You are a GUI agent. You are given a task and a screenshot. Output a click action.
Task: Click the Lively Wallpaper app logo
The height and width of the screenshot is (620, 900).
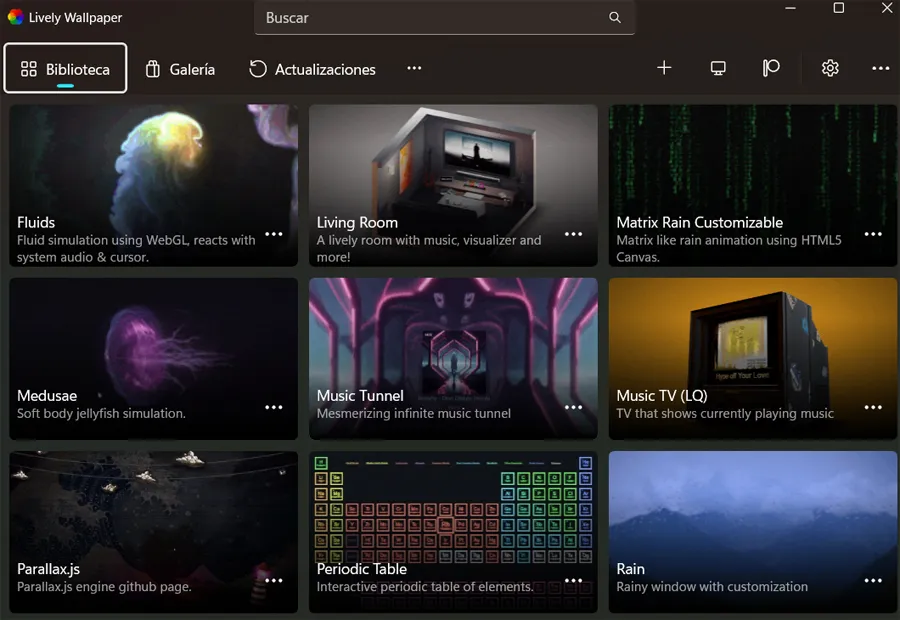15,15
